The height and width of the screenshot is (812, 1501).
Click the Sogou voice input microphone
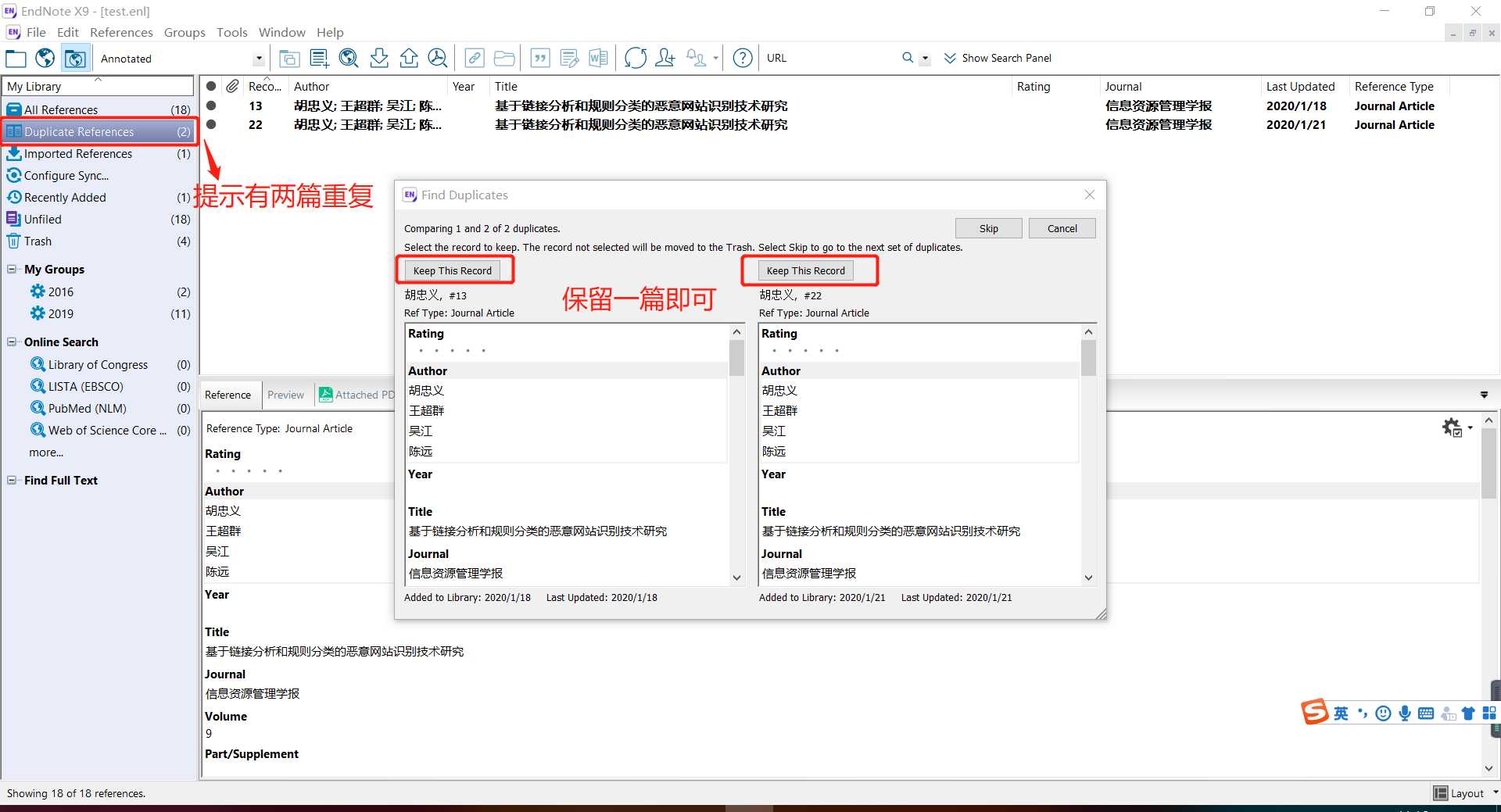(x=1405, y=714)
